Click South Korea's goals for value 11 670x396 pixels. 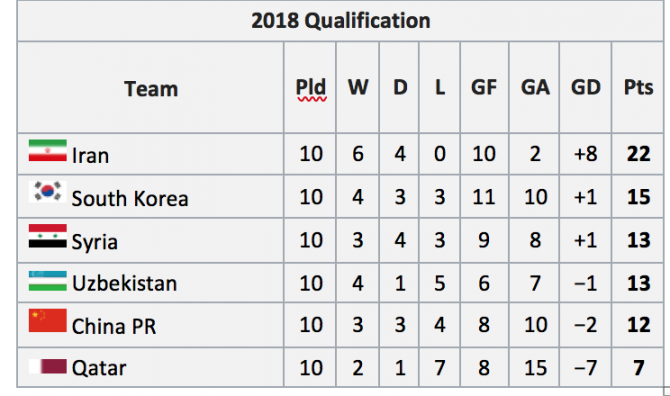click(x=484, y=197)
